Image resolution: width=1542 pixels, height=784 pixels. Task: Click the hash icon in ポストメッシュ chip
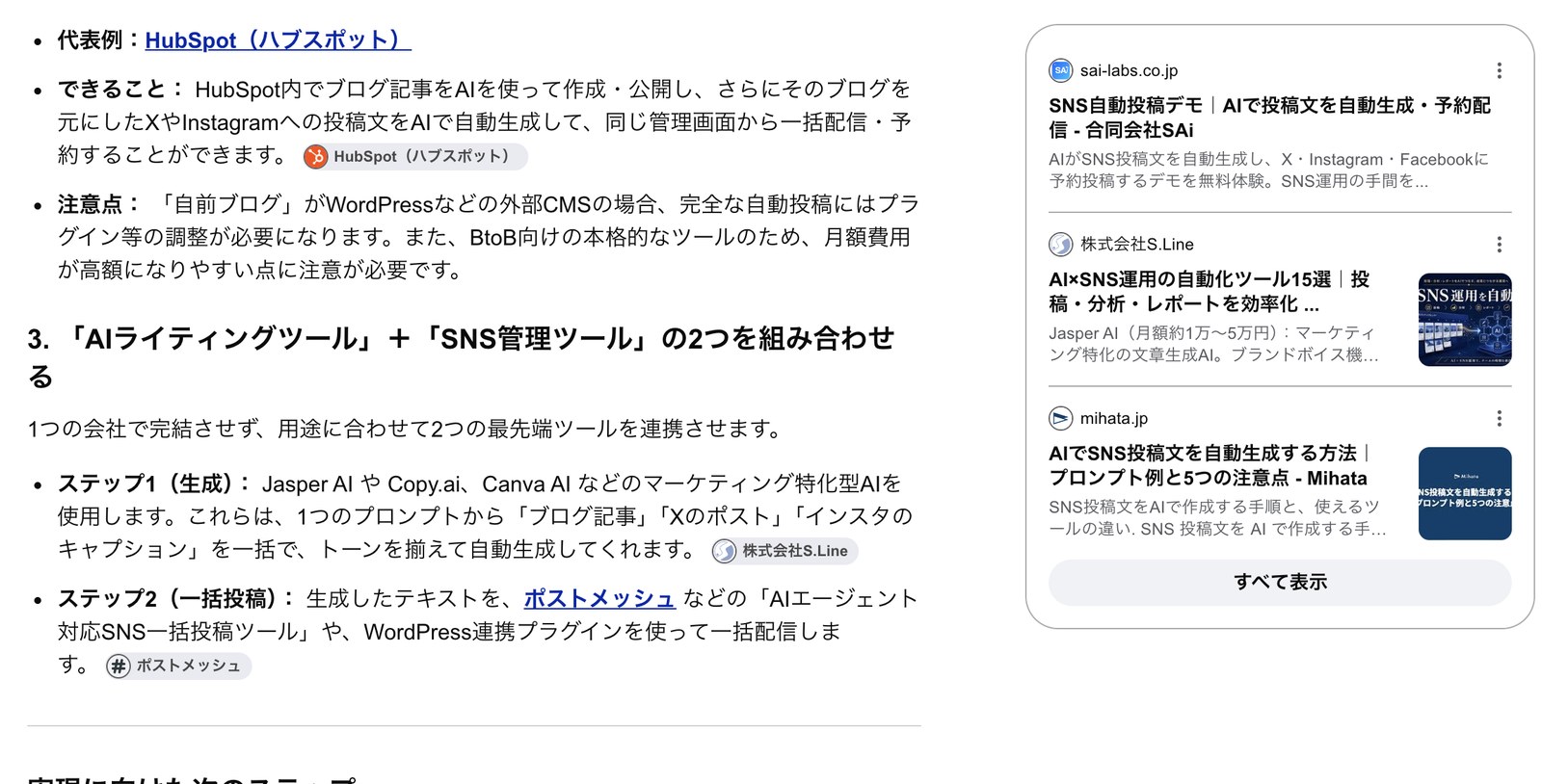119,666
